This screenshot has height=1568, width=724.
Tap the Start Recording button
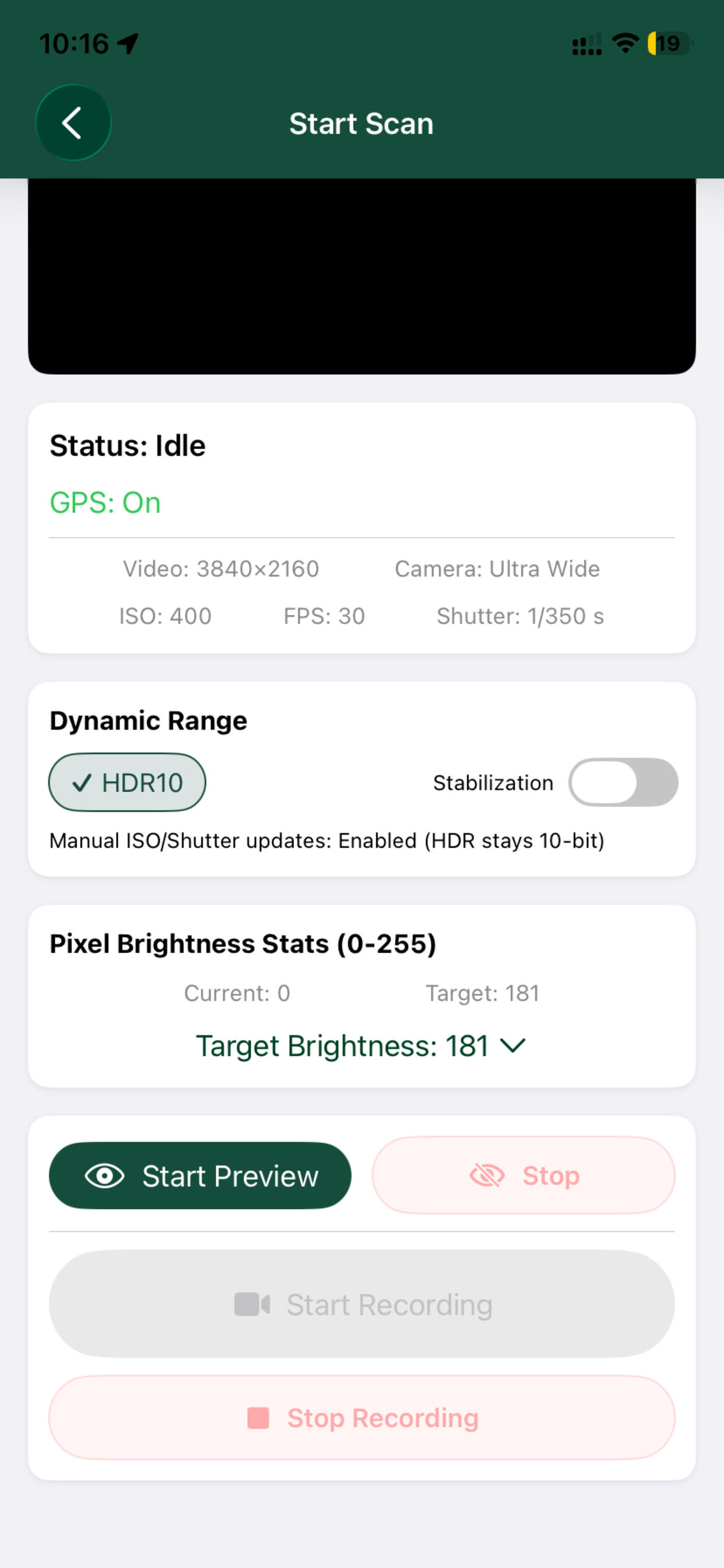[x=362, y=1304]
